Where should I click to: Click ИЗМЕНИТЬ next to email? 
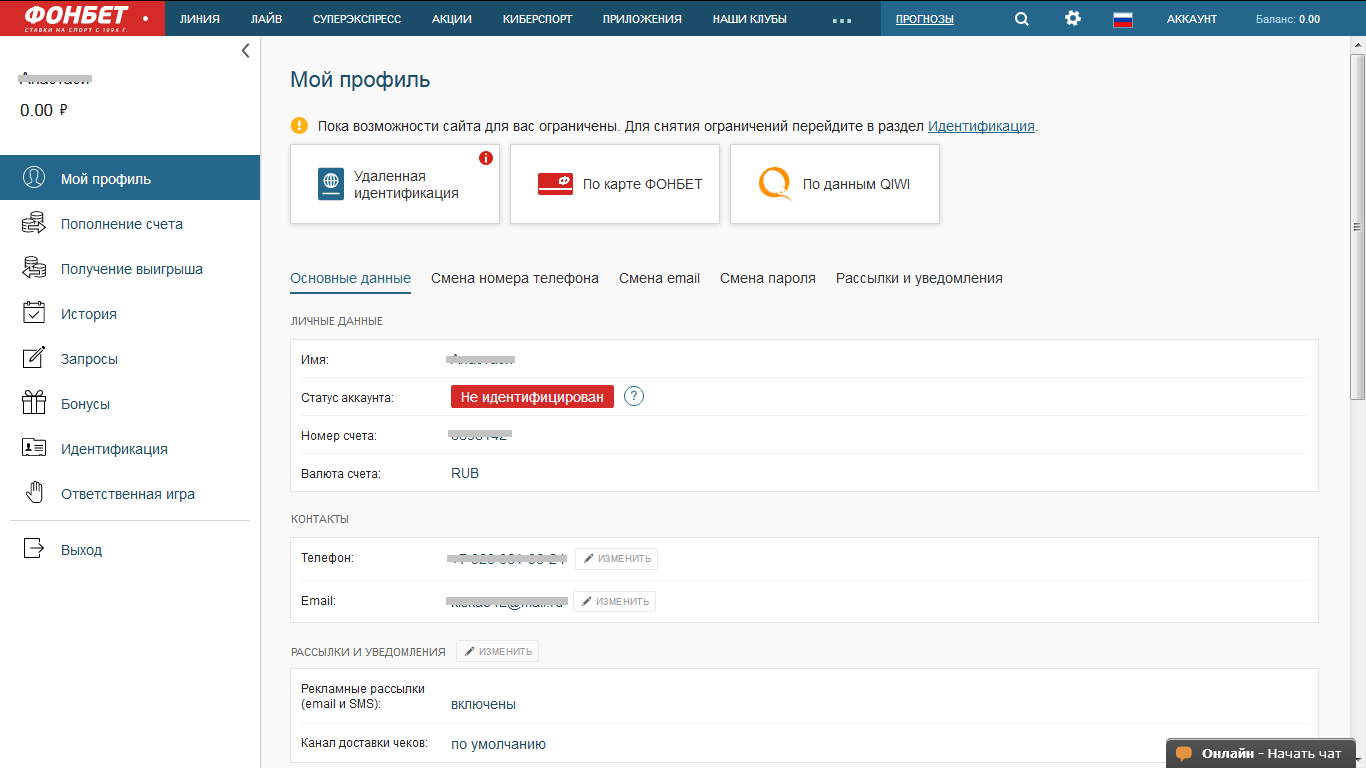pos(614,601)
